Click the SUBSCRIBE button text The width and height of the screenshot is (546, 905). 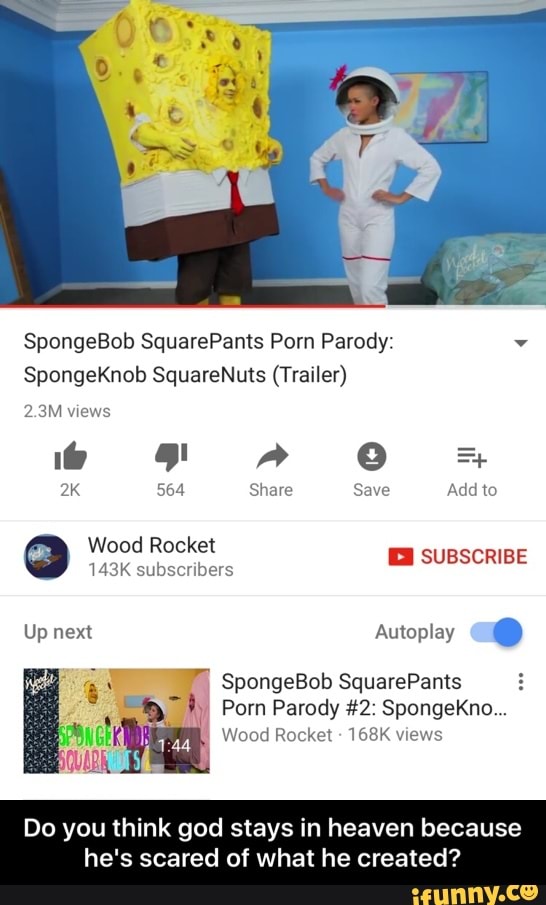pyautogui.click(x=474, y=556)
